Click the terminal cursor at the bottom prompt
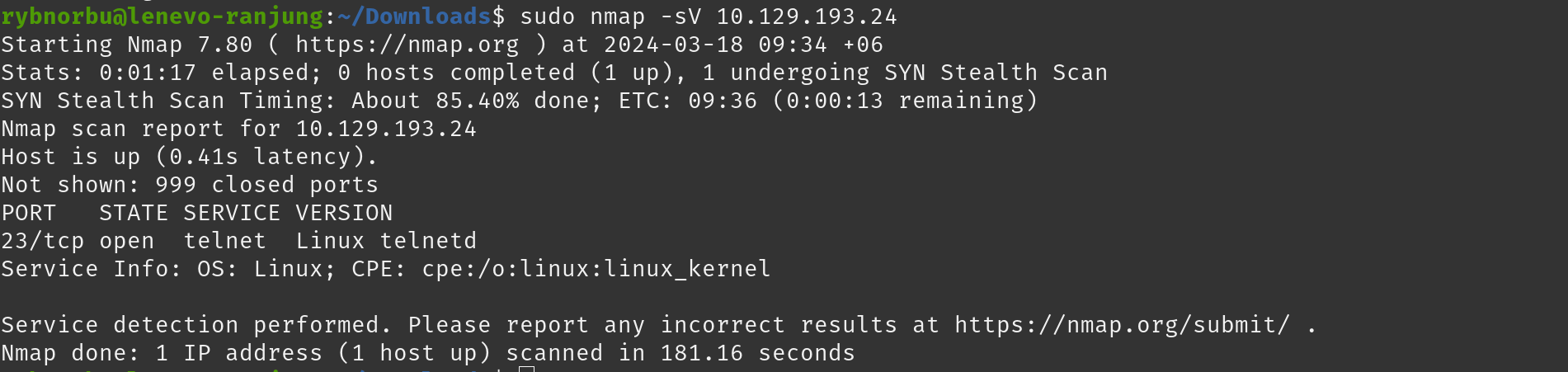This screenshot has height=372, width=1568. [527, 369]
